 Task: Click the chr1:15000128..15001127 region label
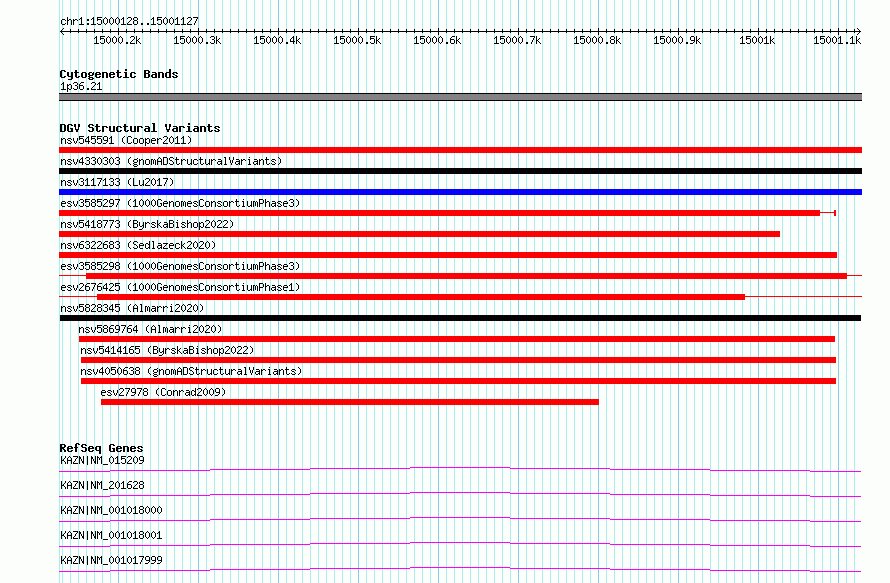coord(129,22)
